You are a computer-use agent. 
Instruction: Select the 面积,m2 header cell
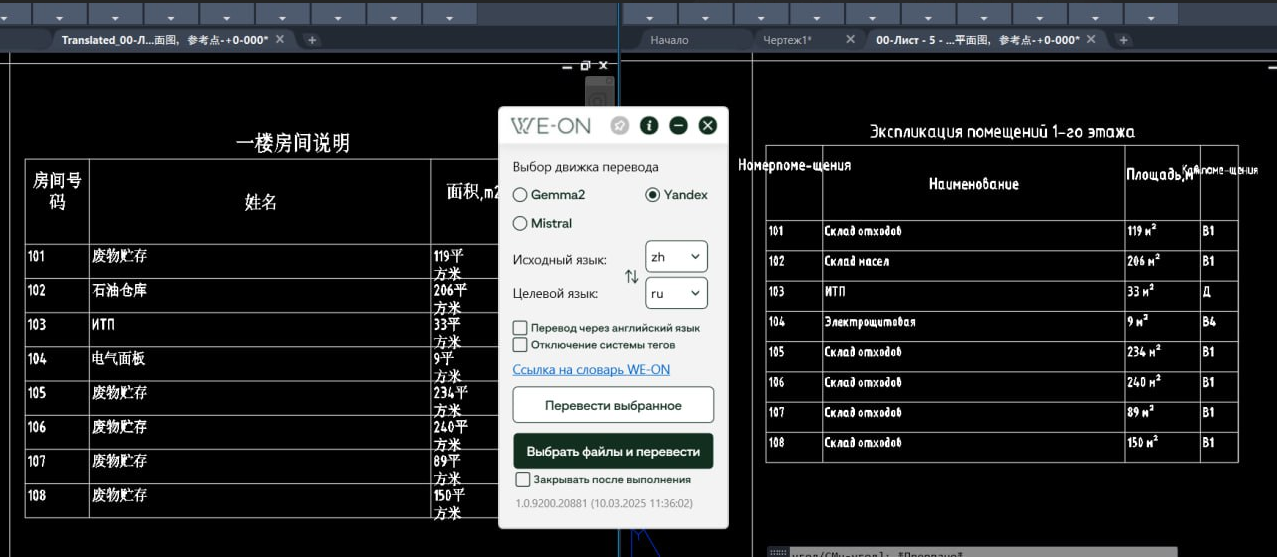coord(473,192)
